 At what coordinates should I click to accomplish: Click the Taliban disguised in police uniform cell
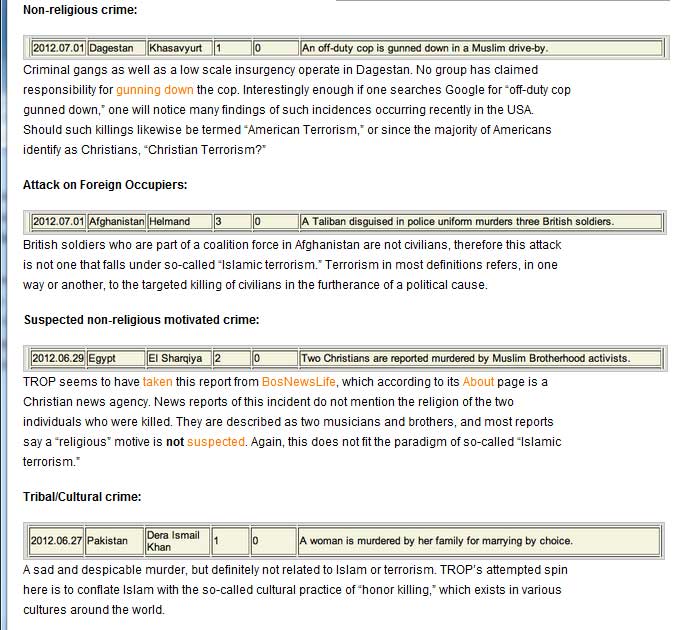pos(480,221)
